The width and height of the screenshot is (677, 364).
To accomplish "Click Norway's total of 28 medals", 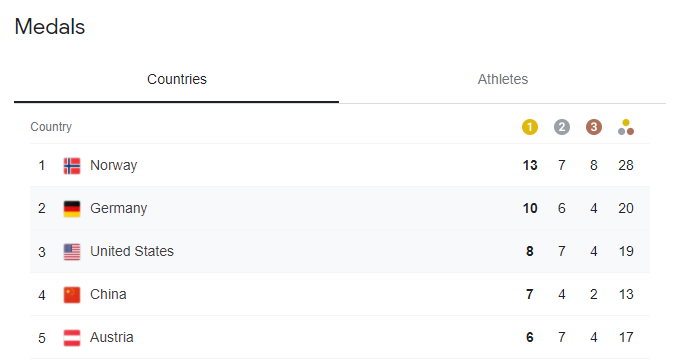I will 626,165.
